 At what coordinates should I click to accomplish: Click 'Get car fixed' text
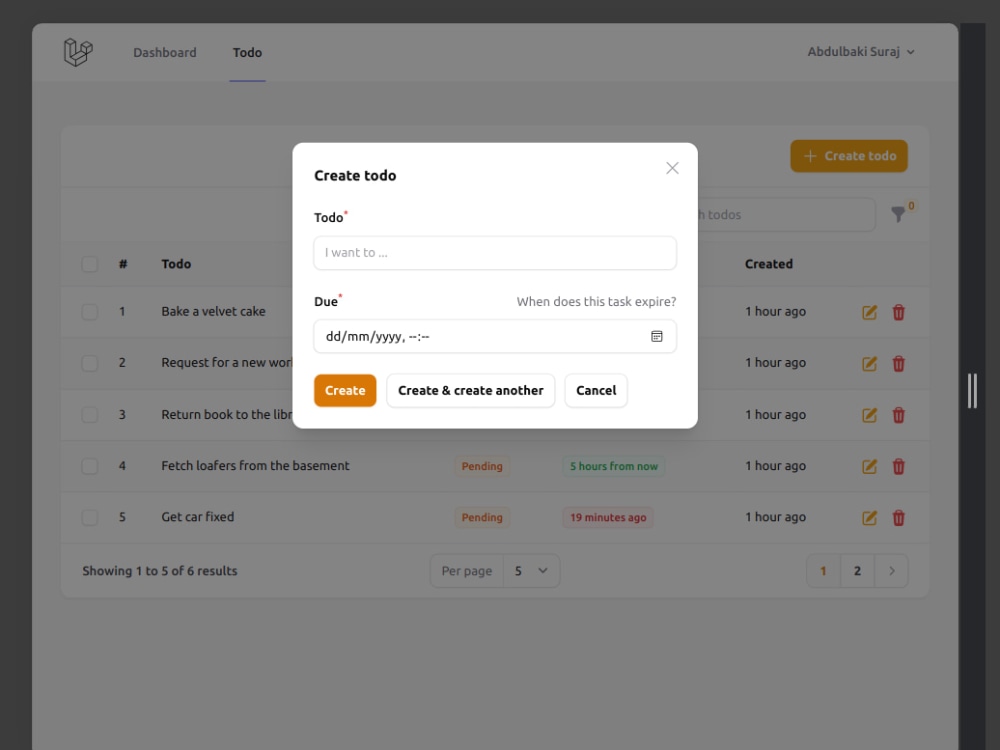198,517
